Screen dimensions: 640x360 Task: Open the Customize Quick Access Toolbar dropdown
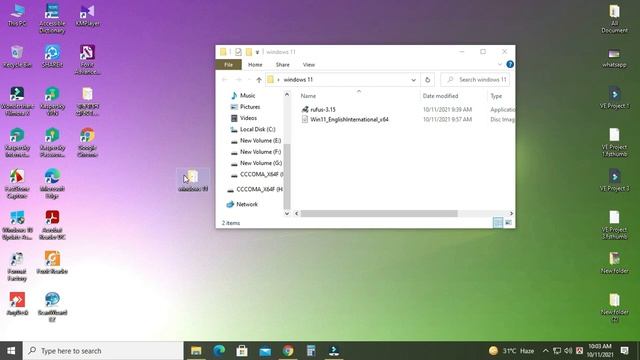[258, 52]
